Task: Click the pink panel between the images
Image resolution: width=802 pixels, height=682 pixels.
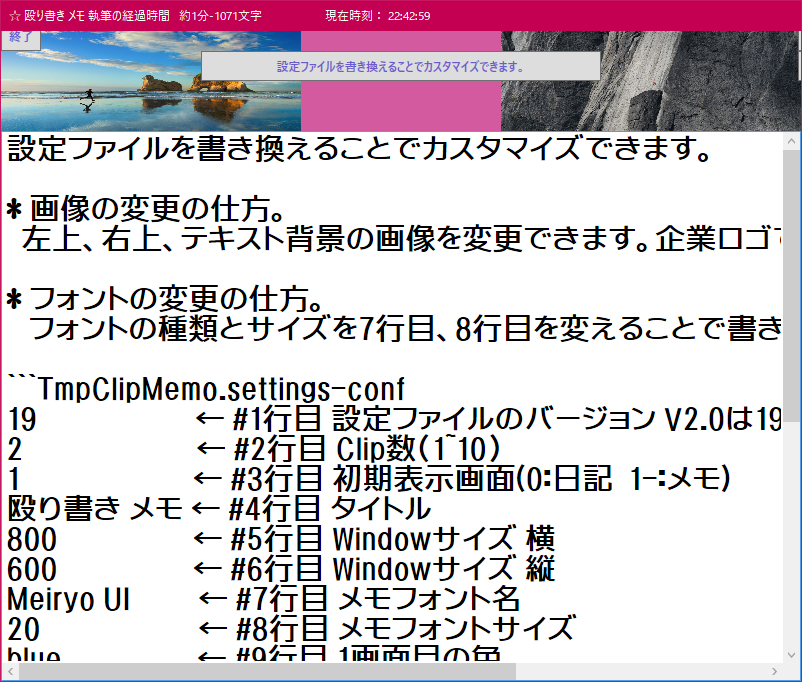Action: [x=401, y=105]
